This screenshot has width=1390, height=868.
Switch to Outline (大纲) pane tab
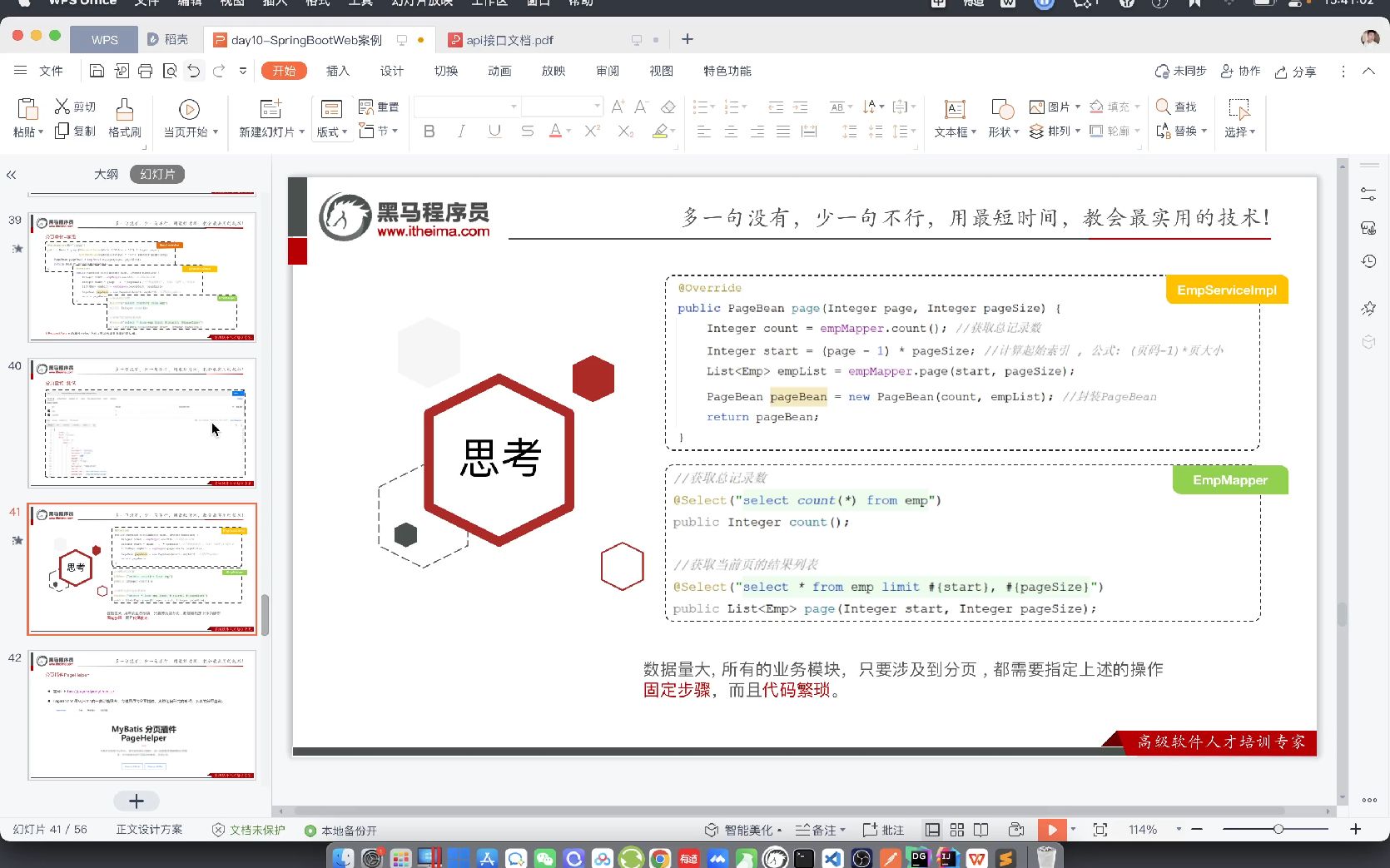pyautogui.click(x=106, y=174)
